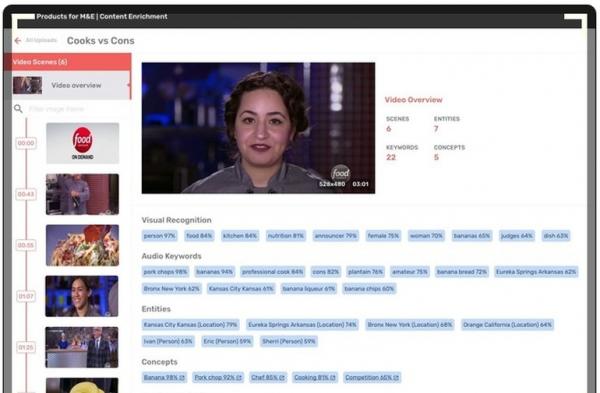
Task: Jump to the 00:43 timeline marker
Action: point(26,194)
